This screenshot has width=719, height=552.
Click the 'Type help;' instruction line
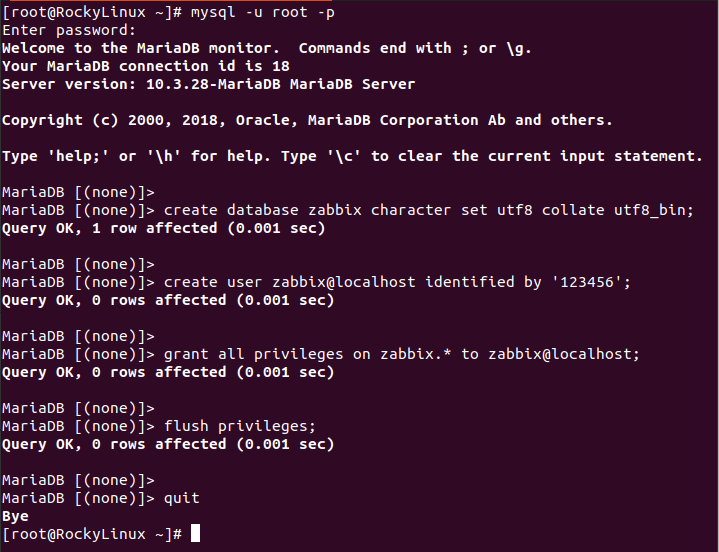pyautogui.click(x=352, y=156)
